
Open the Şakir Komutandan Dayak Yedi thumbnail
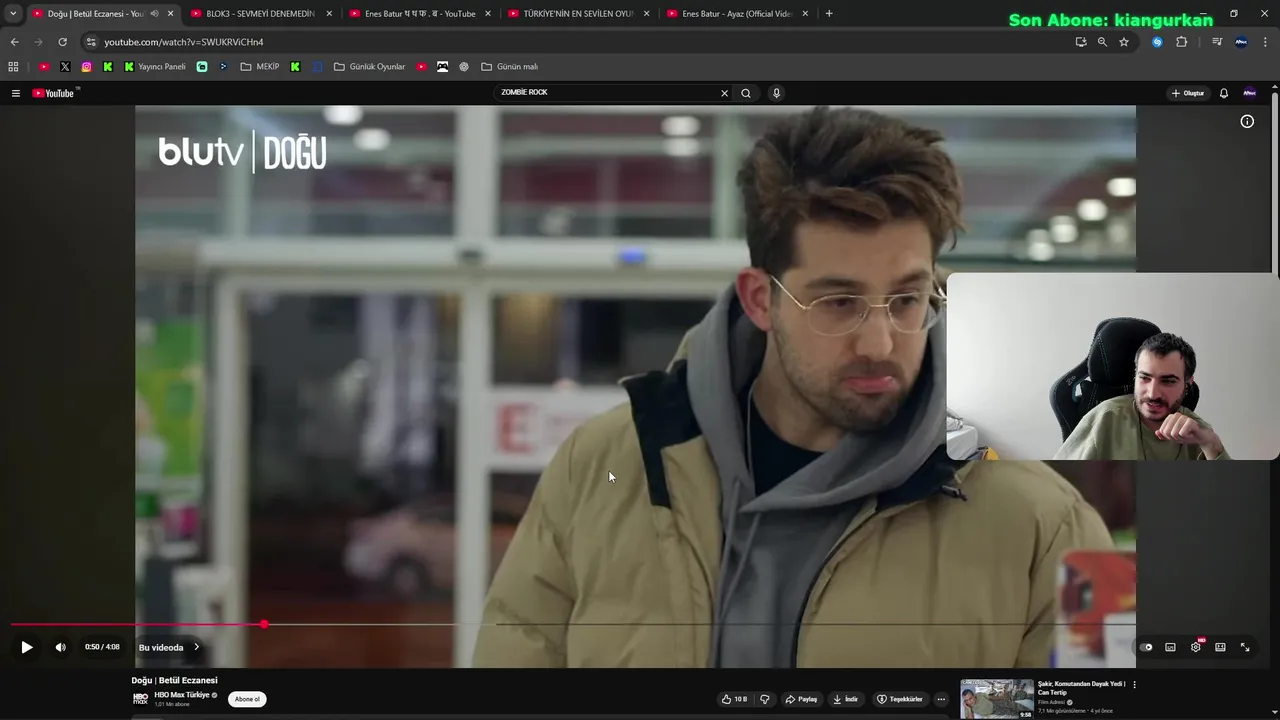point(997,699)
